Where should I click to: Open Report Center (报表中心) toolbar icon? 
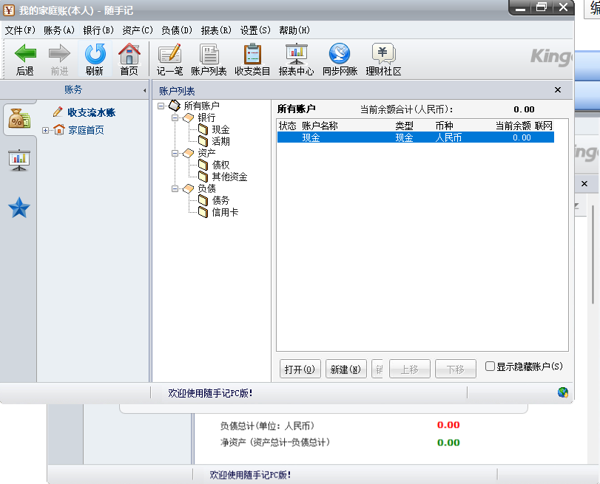(296, 54)
